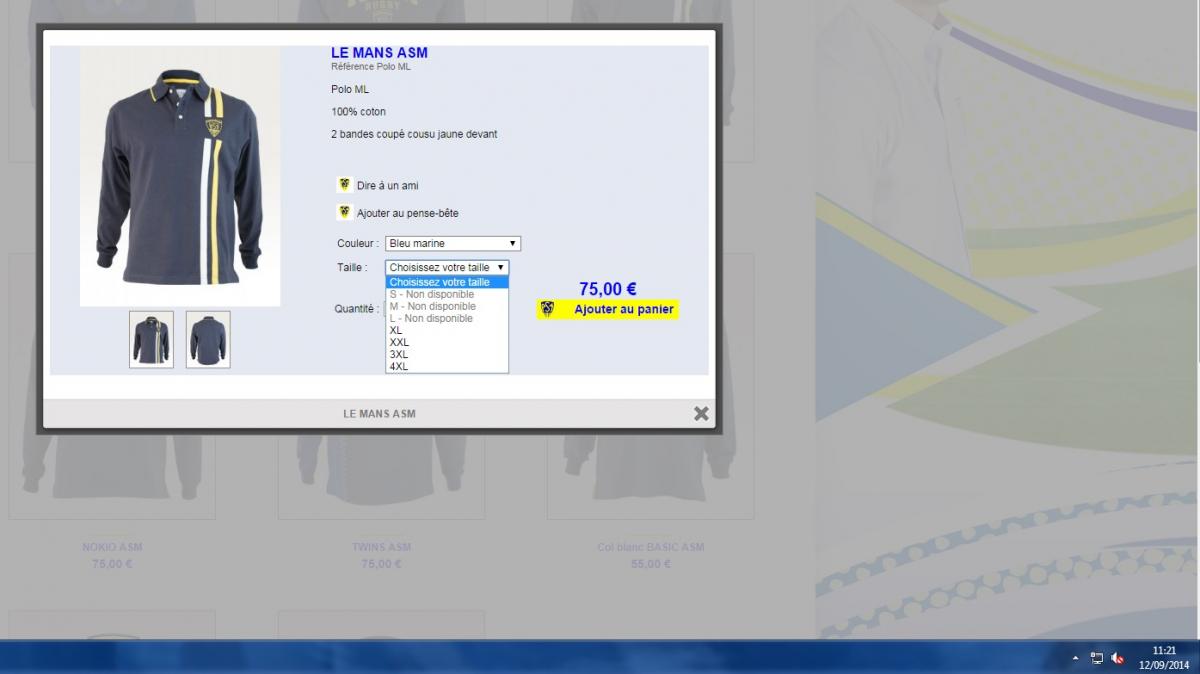
Task: Select the S - Non disponible size option
Action: (447, 294)
